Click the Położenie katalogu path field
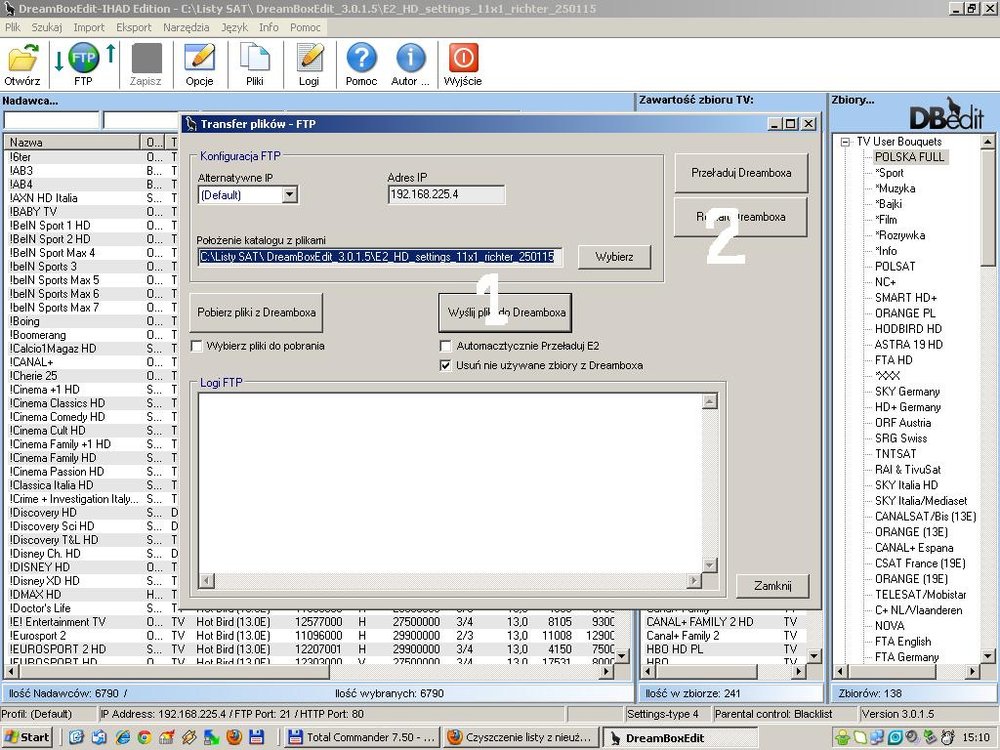Viewport: 1000px width, 750px height. click(379, 257)
